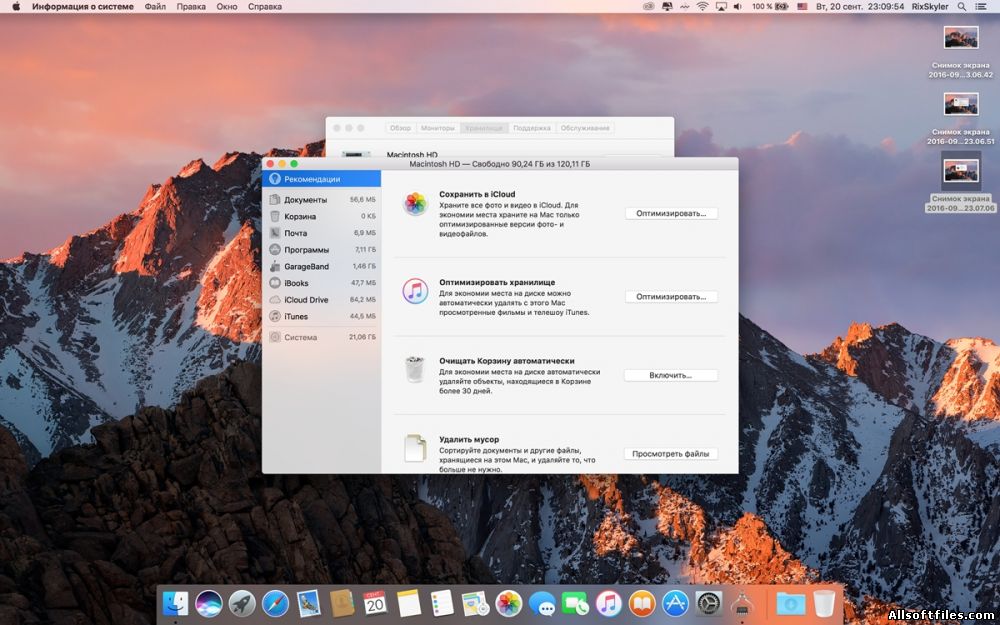Switch to Обзор tab in back window
This screenshot has width=1000, height=625.
click(401, 128)
